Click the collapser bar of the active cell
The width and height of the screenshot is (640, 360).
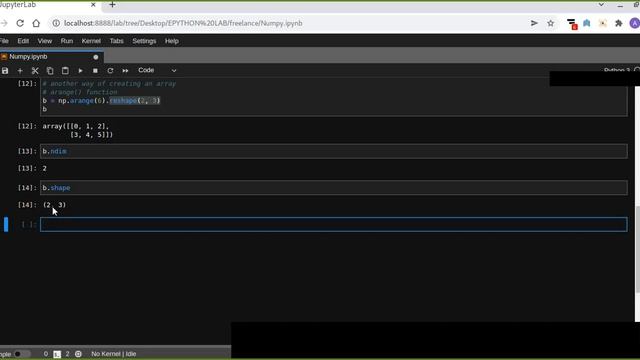6,224
